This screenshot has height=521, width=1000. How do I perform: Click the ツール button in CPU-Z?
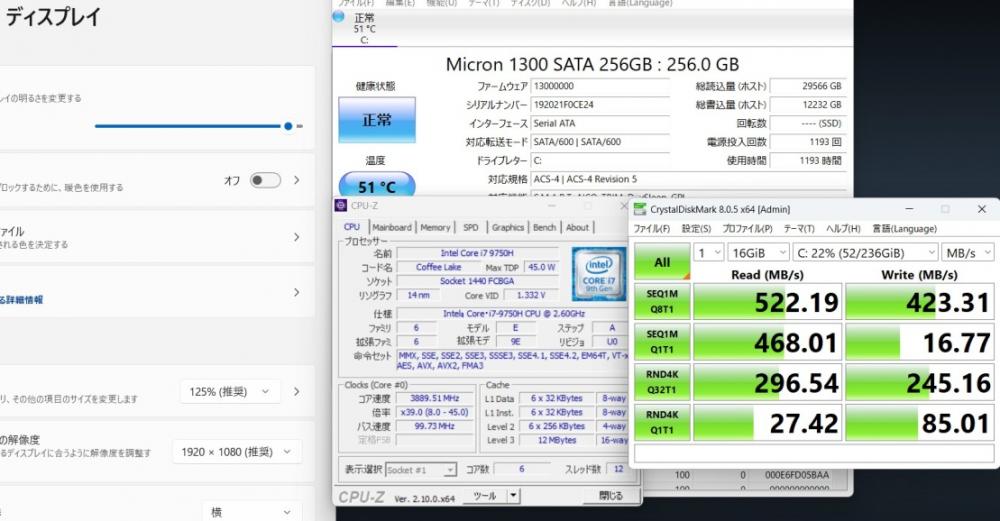(485, 495)
